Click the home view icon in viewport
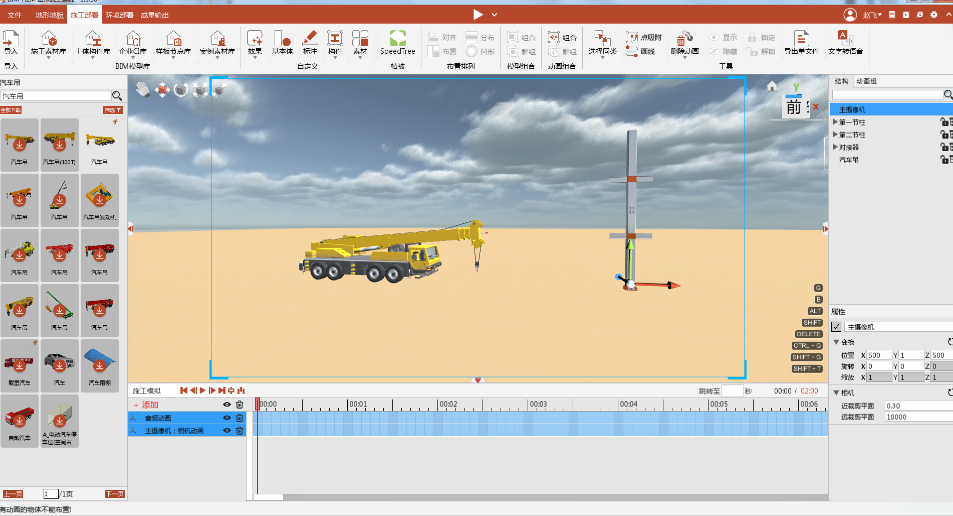The height and width of the screenshot is (516, 953). [772, 86]
